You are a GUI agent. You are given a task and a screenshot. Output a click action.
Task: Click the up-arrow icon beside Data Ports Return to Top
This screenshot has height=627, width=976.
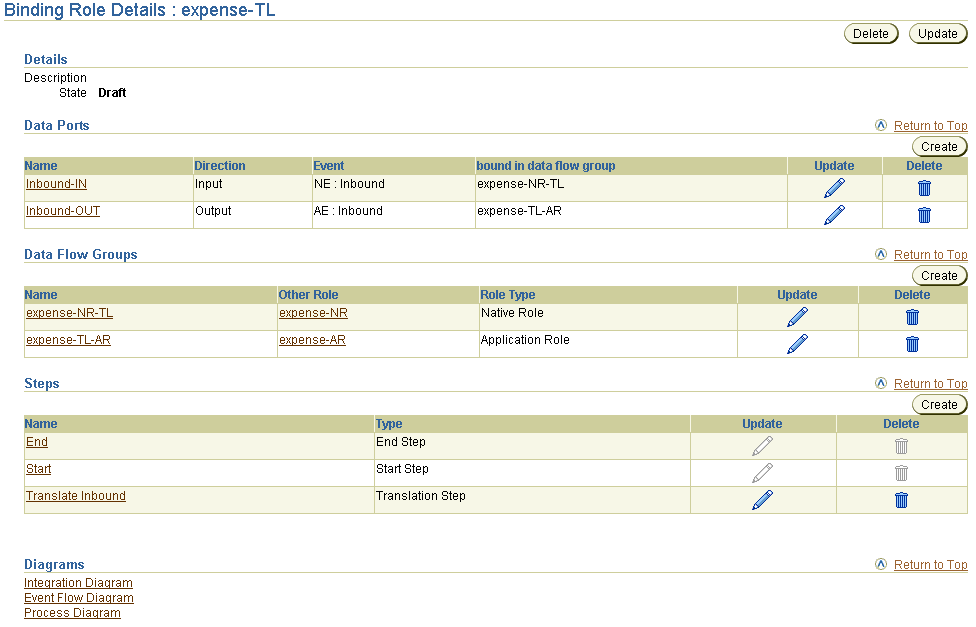tap(881, 125)
